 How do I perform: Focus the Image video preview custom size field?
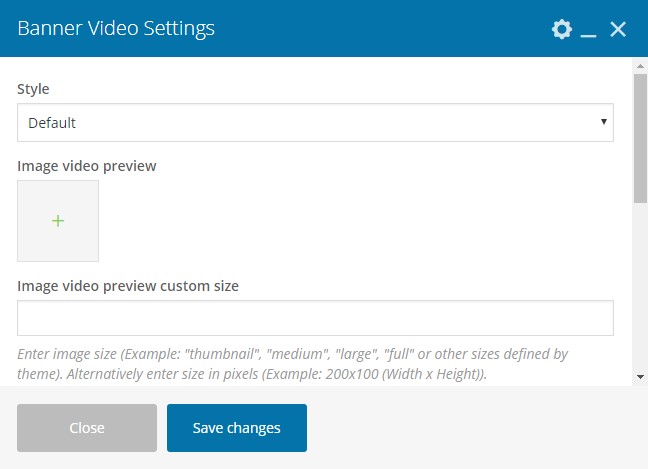point(315,318)
